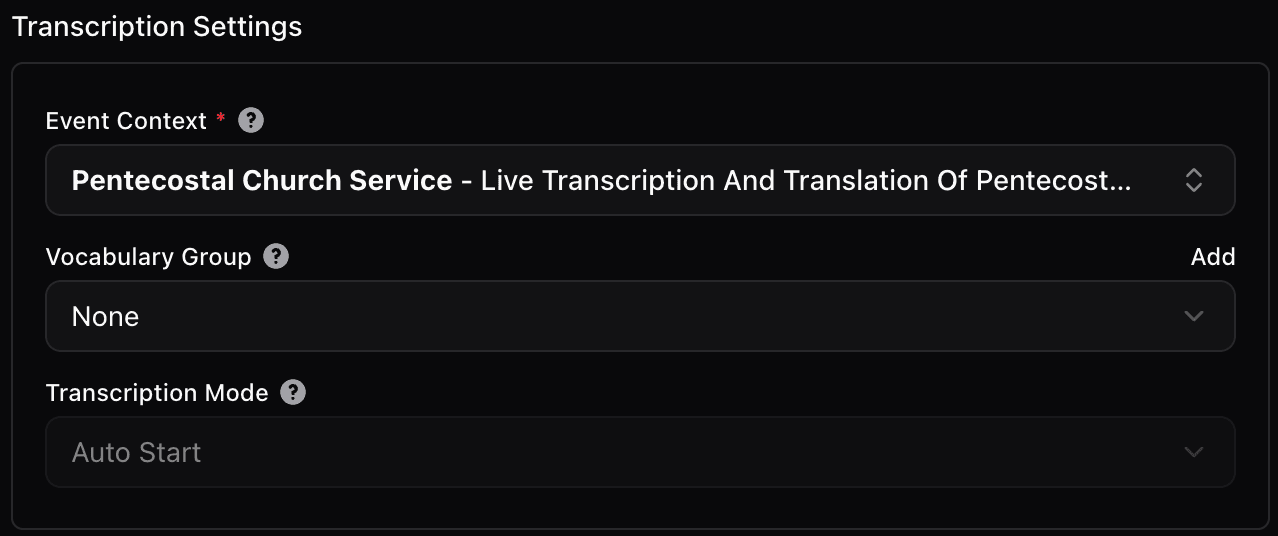The width and height of the screenshot is (1278, 536).
Task: Click the Transcription Settings heading
Action: tap(156, 26)
